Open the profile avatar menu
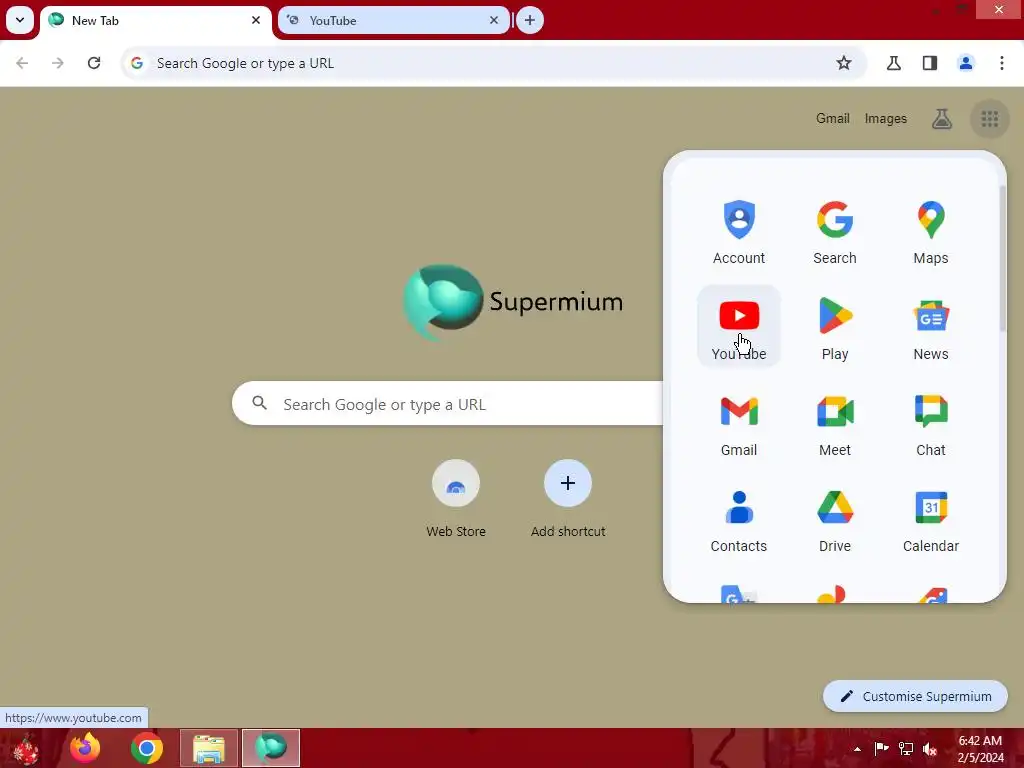This screenshot has width=1024, height=768. click(x=965, y=63)
